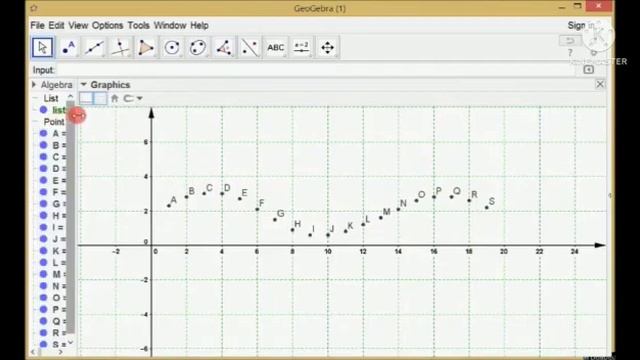
Task: Toggle visibility of point P
Action: 43,309
